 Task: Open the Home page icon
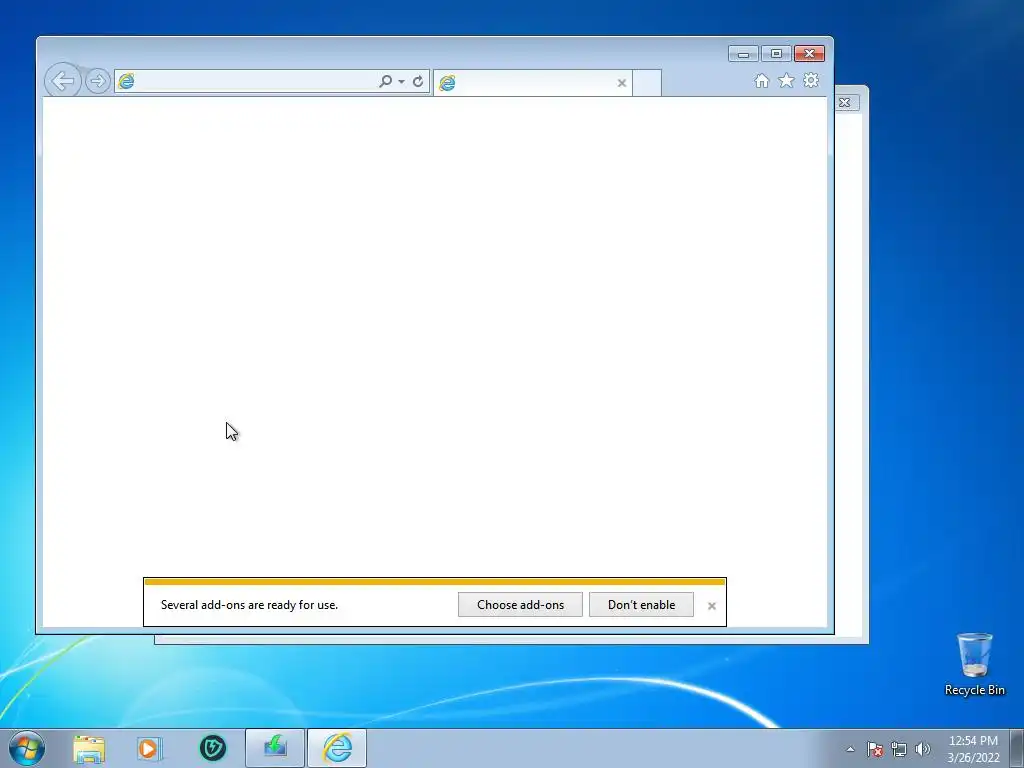pos(761,80)
